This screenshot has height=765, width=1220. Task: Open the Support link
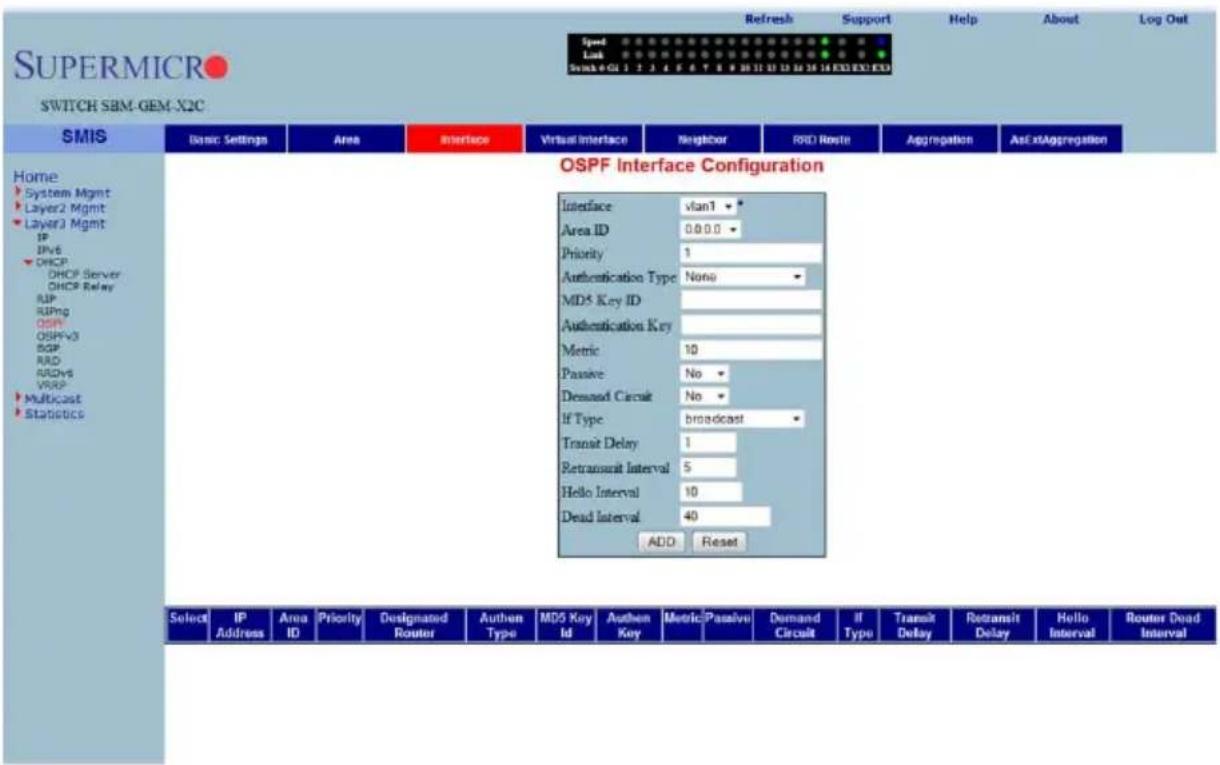tap(865, 18)
